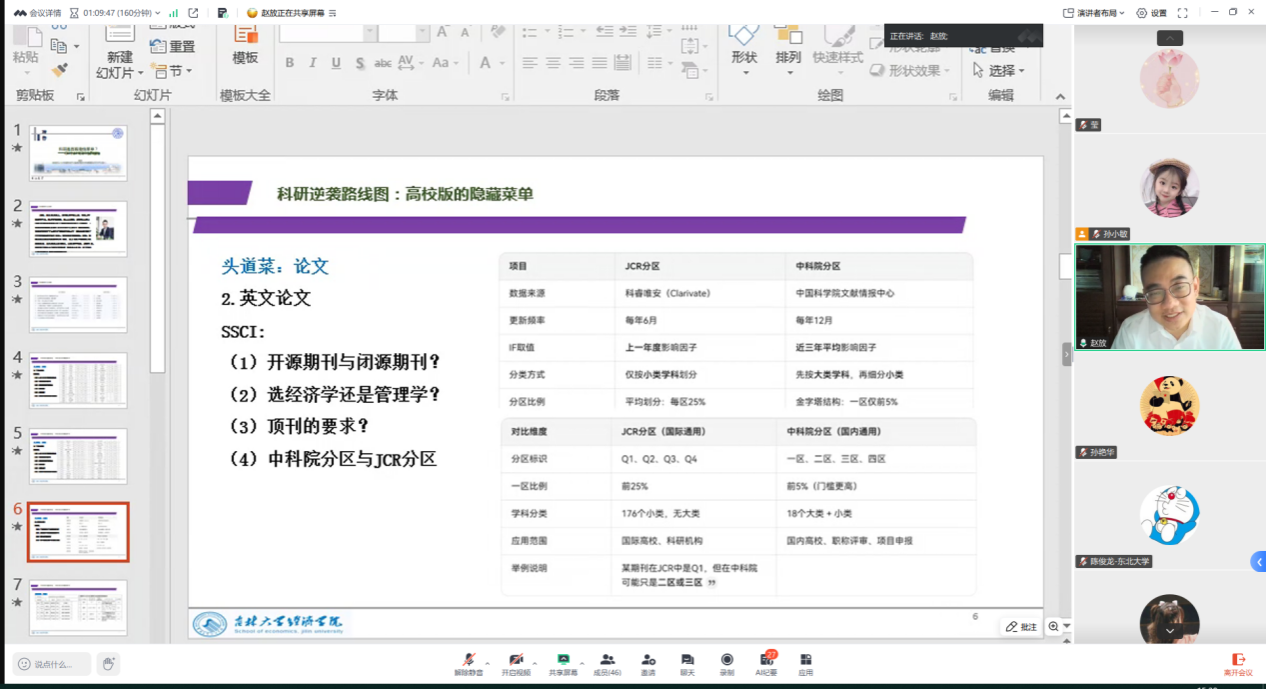Open 设置 settings in the title bar
Viewport: 1266px width, 689px height.
[x=1152, y=13]
